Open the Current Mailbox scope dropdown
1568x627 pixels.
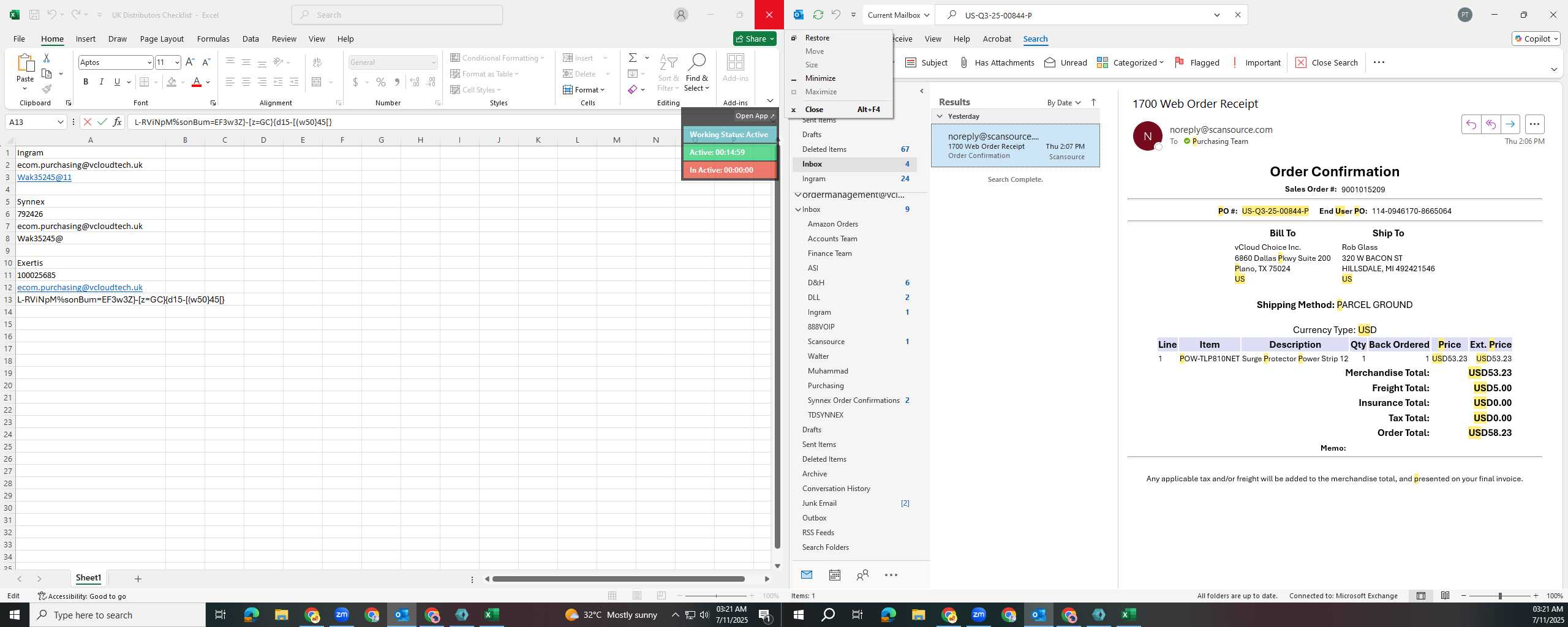898,15
